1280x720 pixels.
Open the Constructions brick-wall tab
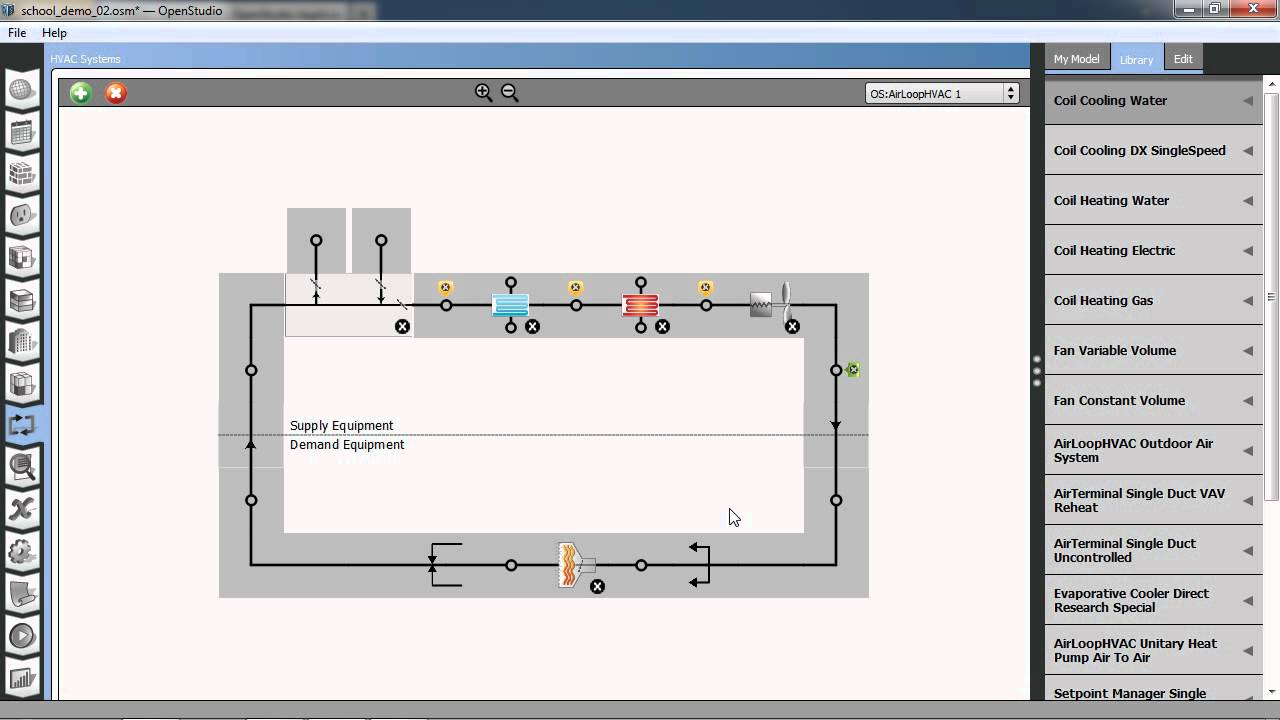pos(22,175)
